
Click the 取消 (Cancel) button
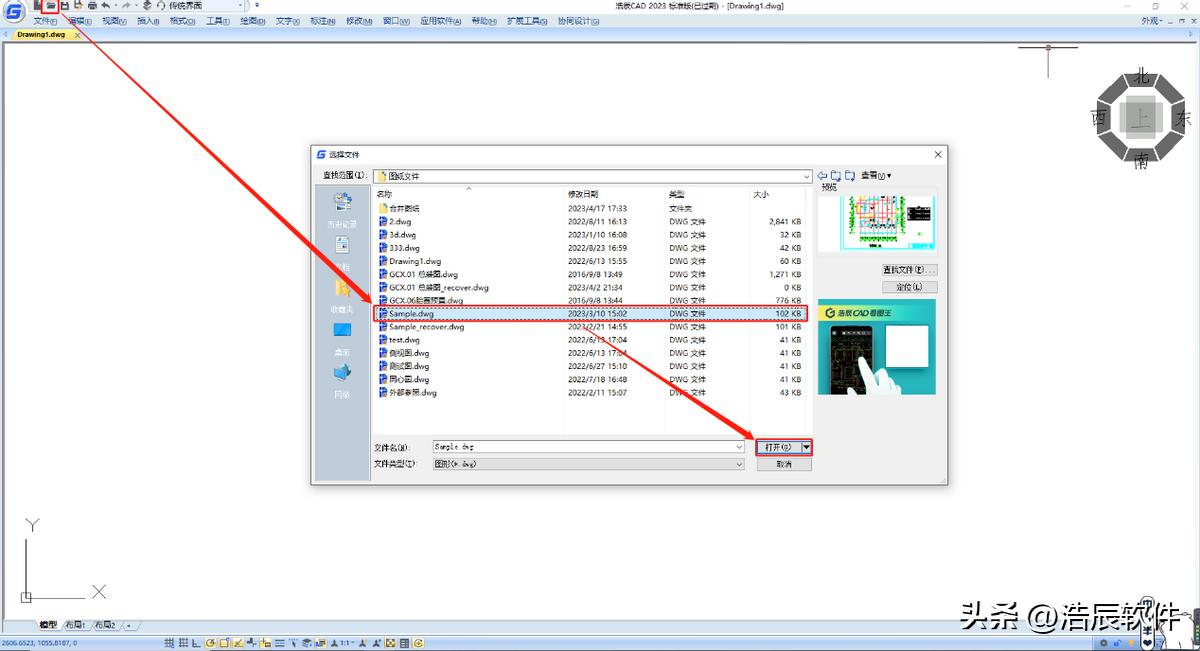(783, 464)
